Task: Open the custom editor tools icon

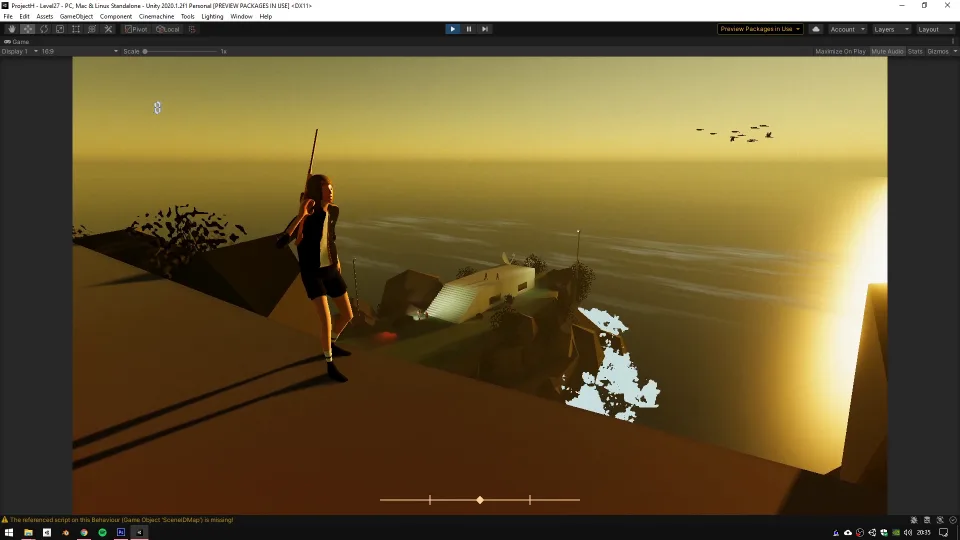Action: point(108,29)
